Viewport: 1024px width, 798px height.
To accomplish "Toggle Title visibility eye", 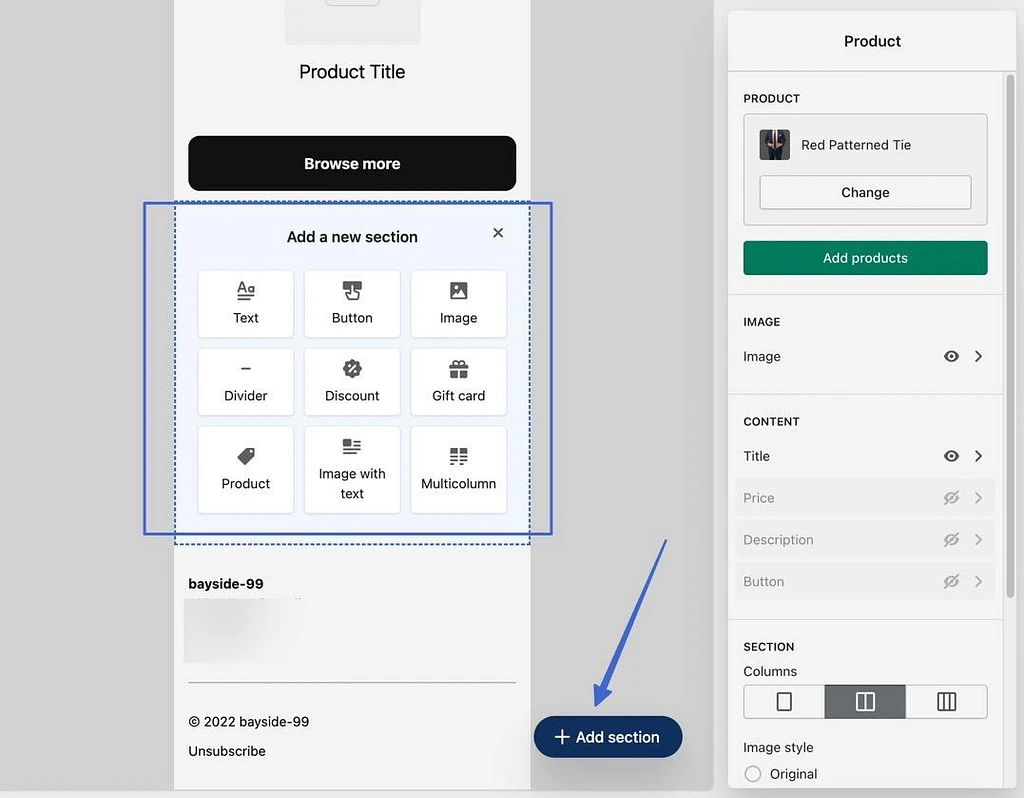I will pos(952,456).
